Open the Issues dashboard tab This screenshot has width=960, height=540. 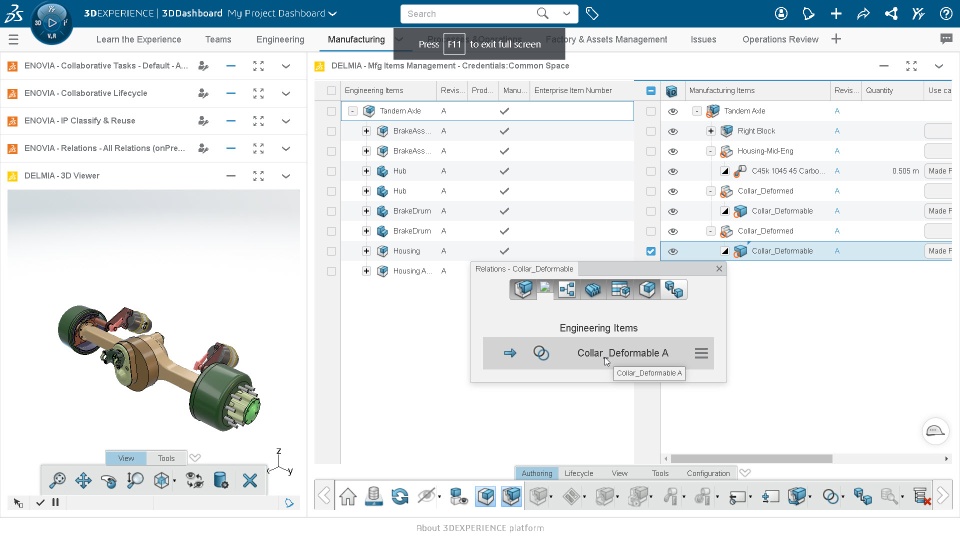[703, 39]
